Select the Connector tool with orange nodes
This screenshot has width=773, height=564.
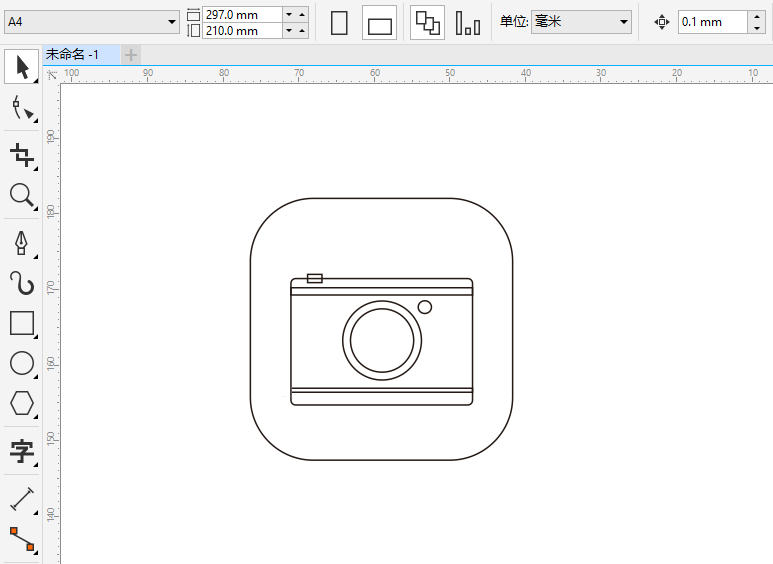click(x=21, y=540)
